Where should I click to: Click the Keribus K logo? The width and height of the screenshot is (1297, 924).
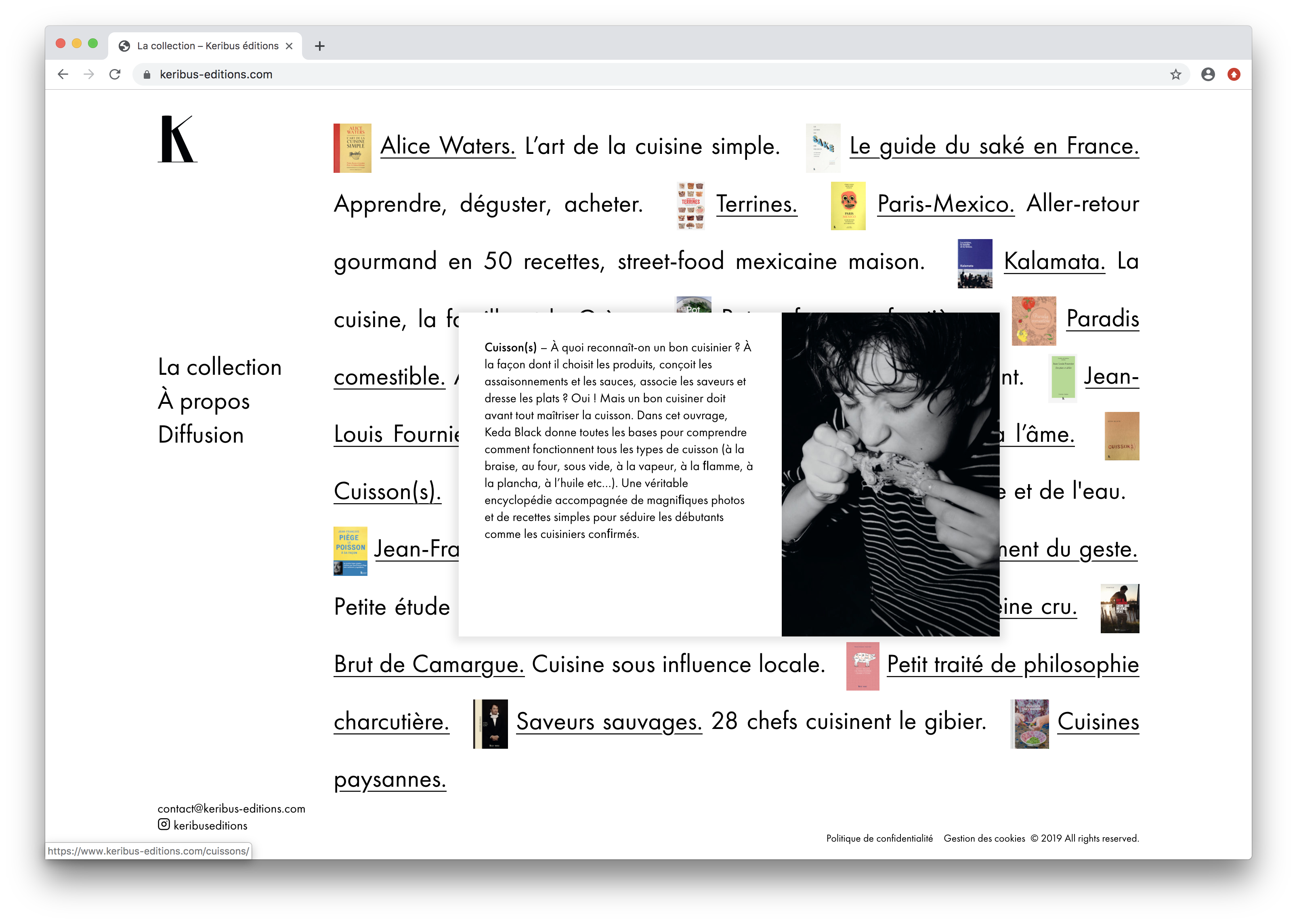coord(177,139)
